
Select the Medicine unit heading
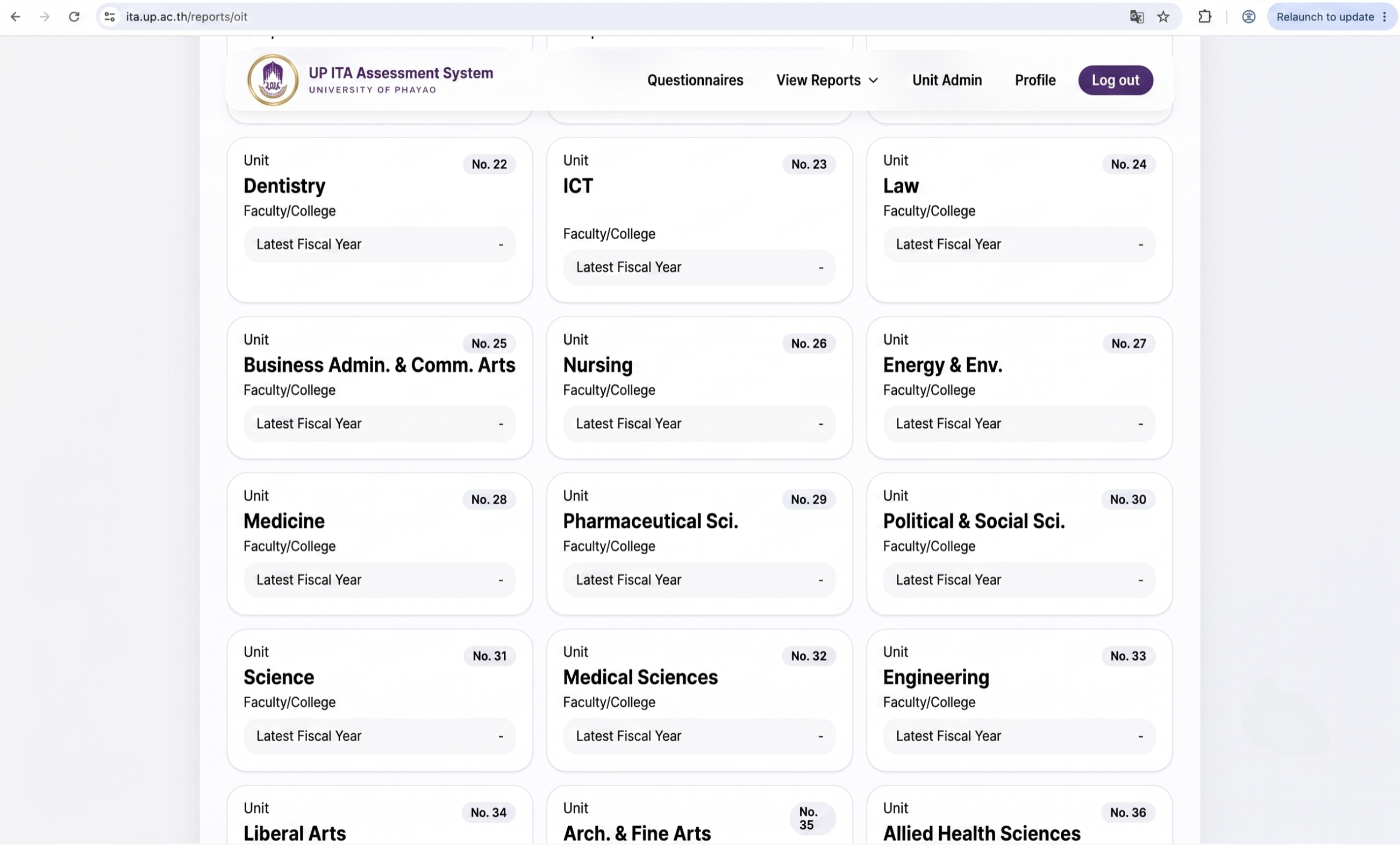click(284, 521)
